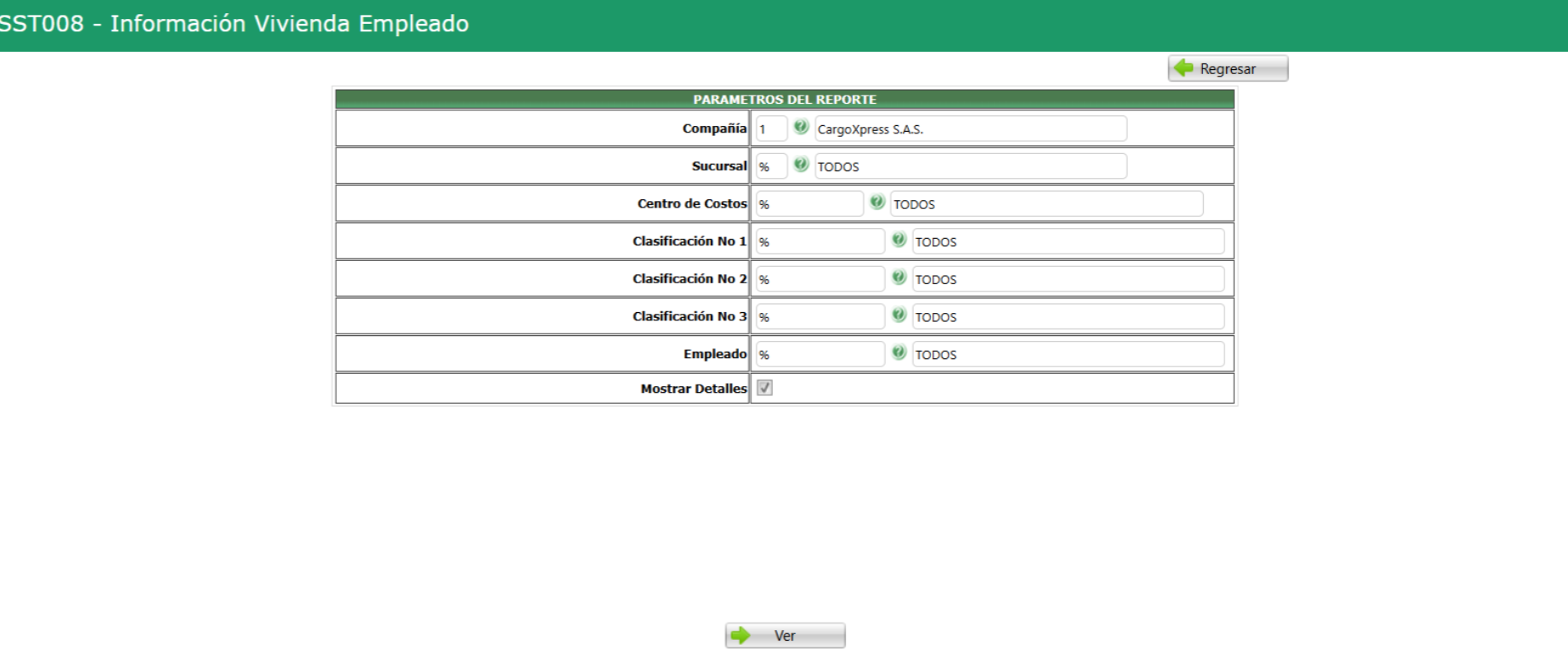
Task: Click the Compañía row label
Action: [x=714, y=128]
